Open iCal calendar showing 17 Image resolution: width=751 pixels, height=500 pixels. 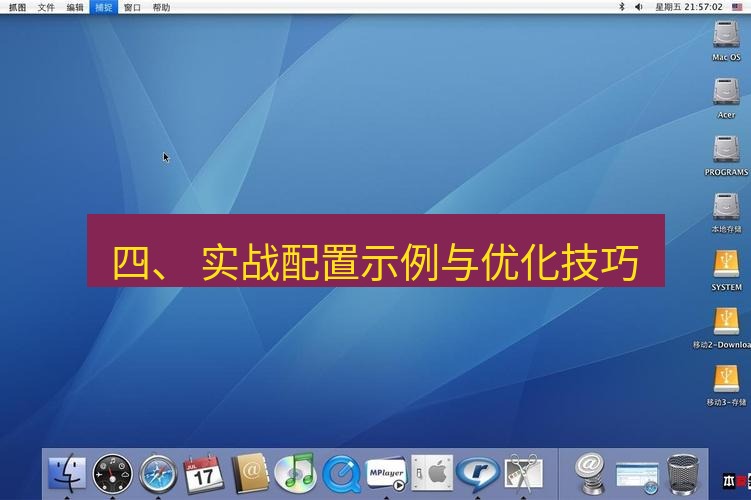(204, 474)
